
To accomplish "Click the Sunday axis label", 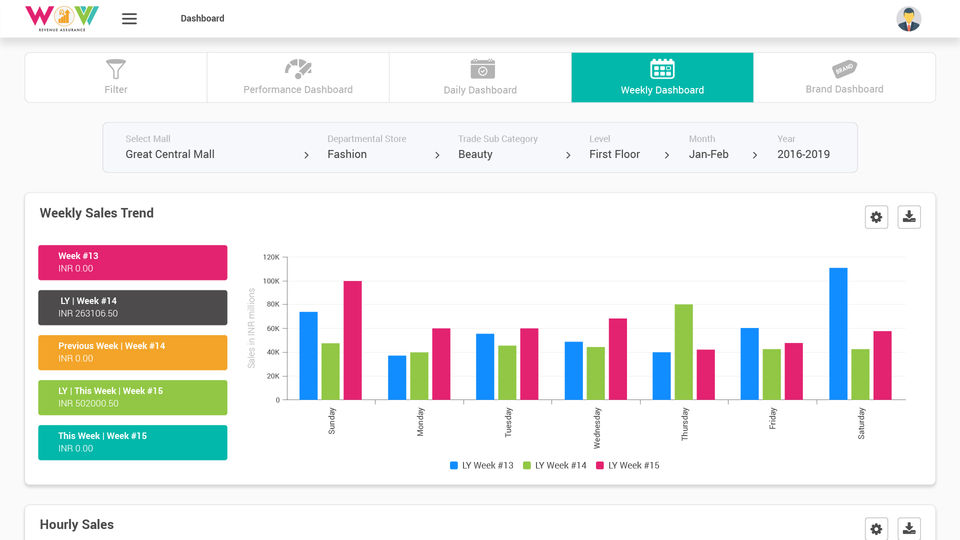I will click(x=332, y=421).
